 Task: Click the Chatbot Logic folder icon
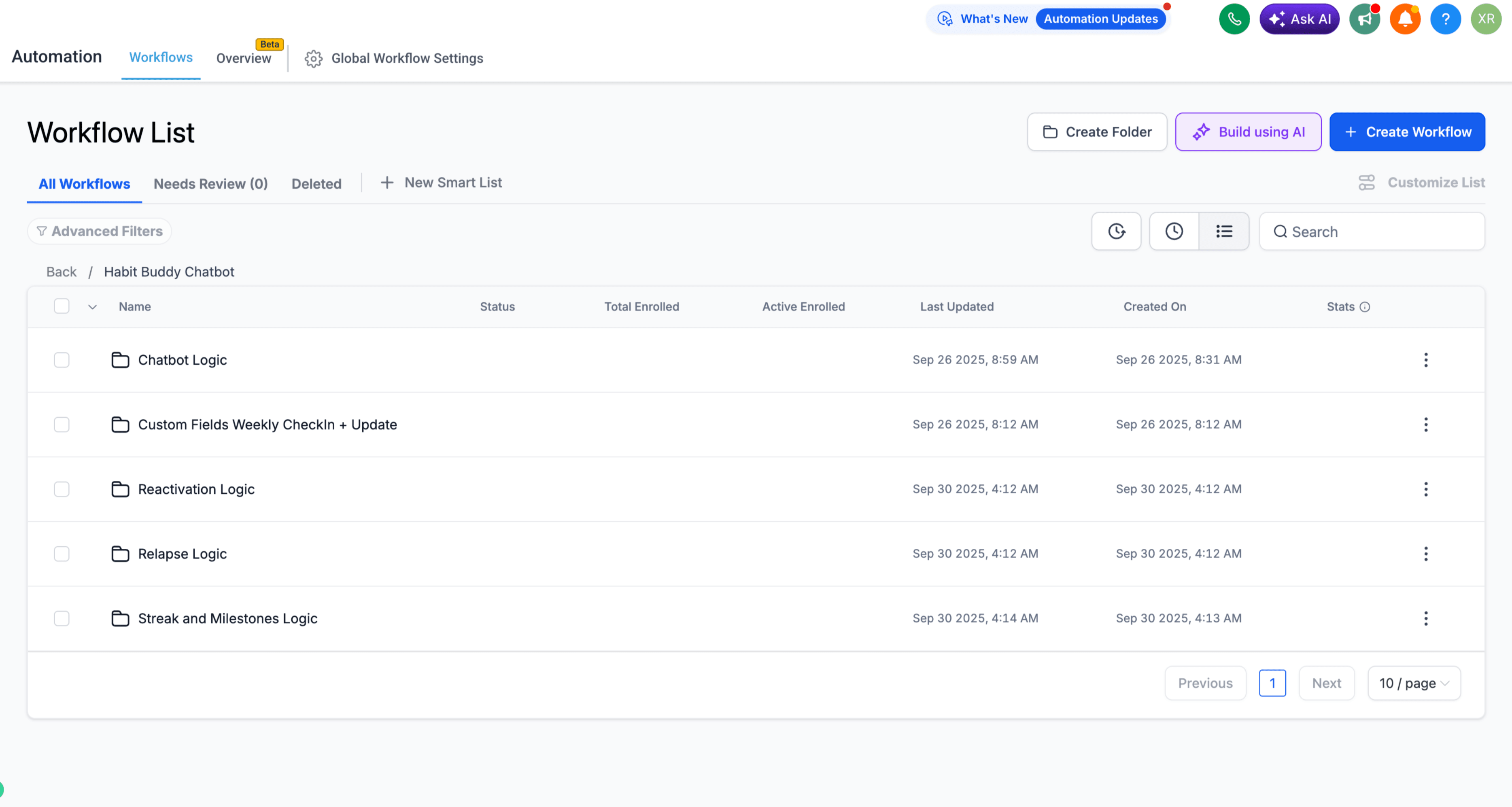coord(120,360)
